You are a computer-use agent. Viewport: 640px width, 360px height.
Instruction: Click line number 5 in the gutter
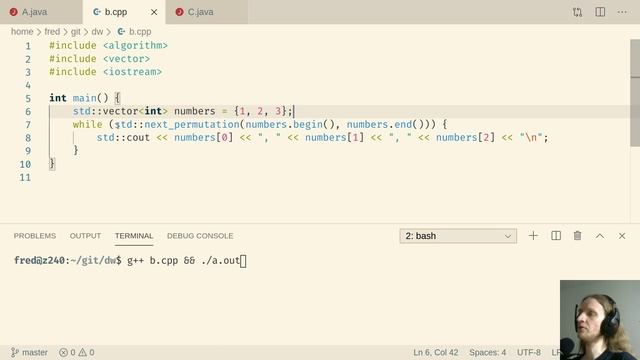pos(28,98)
